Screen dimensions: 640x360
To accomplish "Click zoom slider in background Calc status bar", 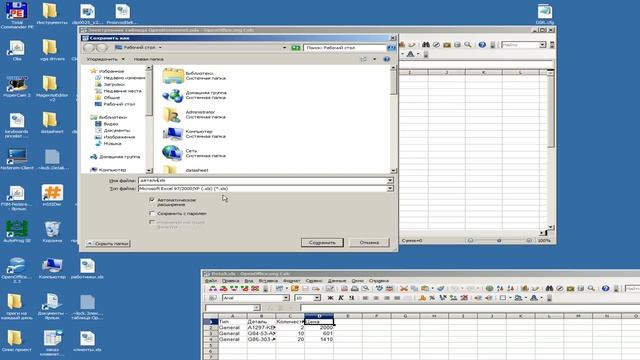I will [499, 240].
